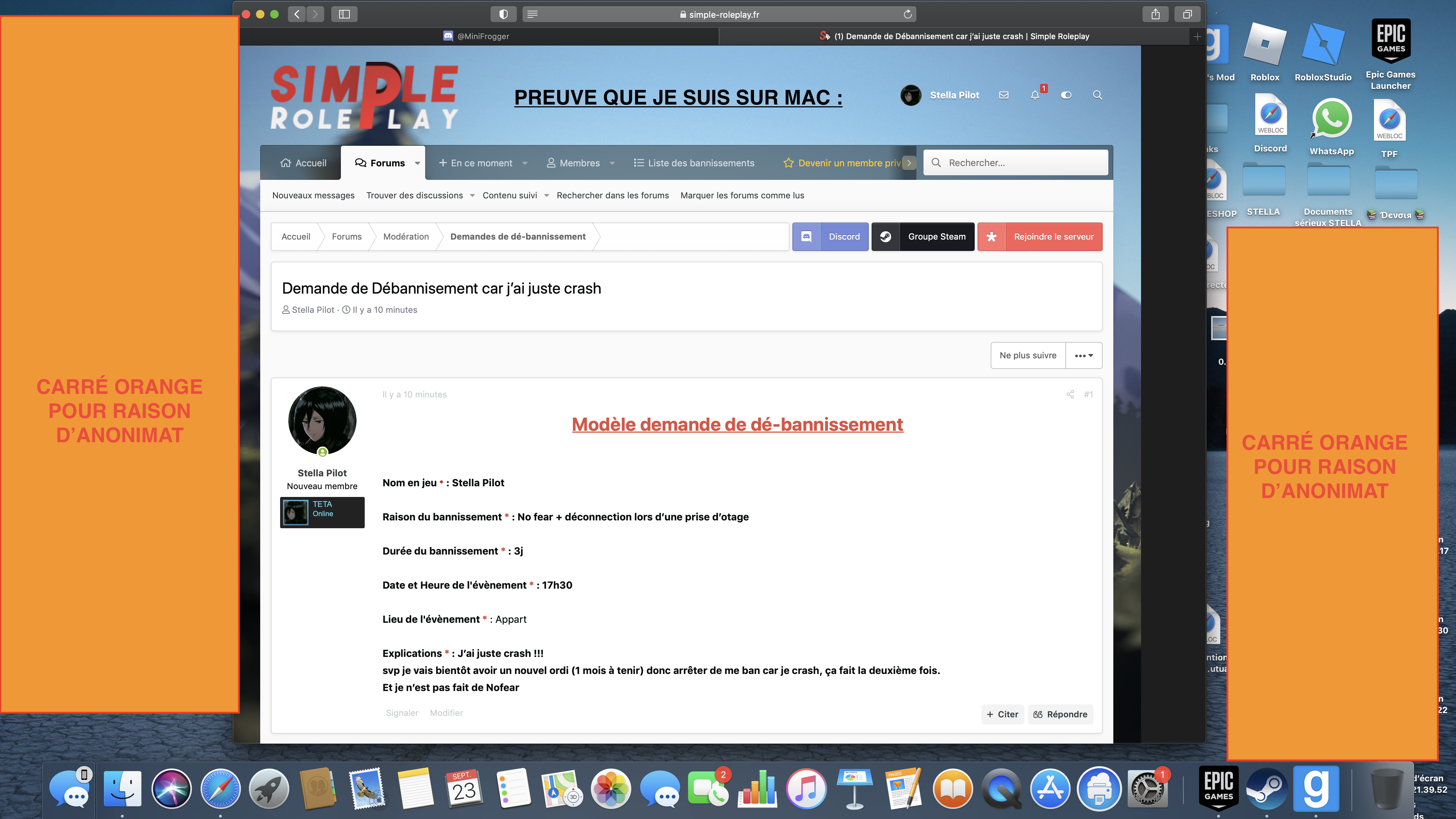This screenshot has height=819, width=1456.
Task: Expand the Membres dropdown arrow
Action: click(x=612, y=164)
